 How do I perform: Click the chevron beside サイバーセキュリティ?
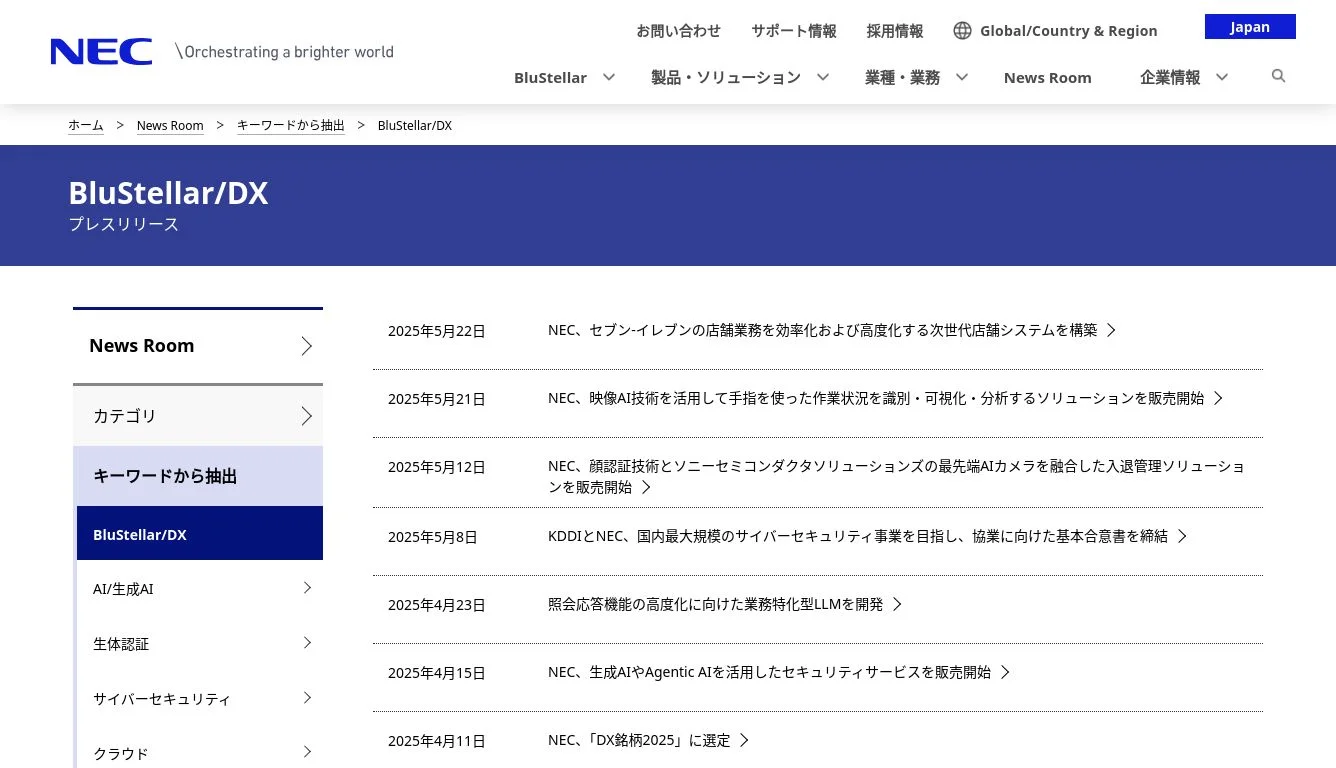[307, 698]
